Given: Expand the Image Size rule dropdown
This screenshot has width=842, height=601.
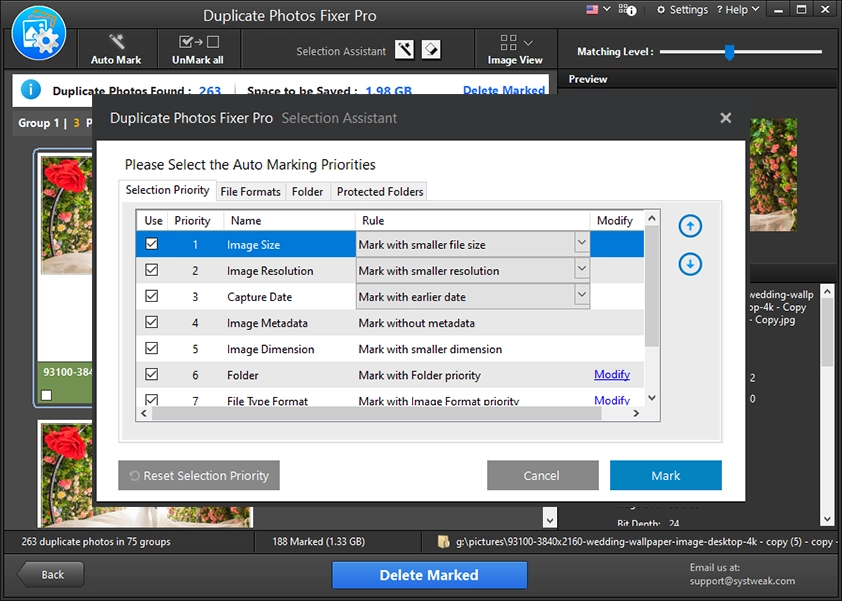Looking at the screenshot, I should (582, 243).
